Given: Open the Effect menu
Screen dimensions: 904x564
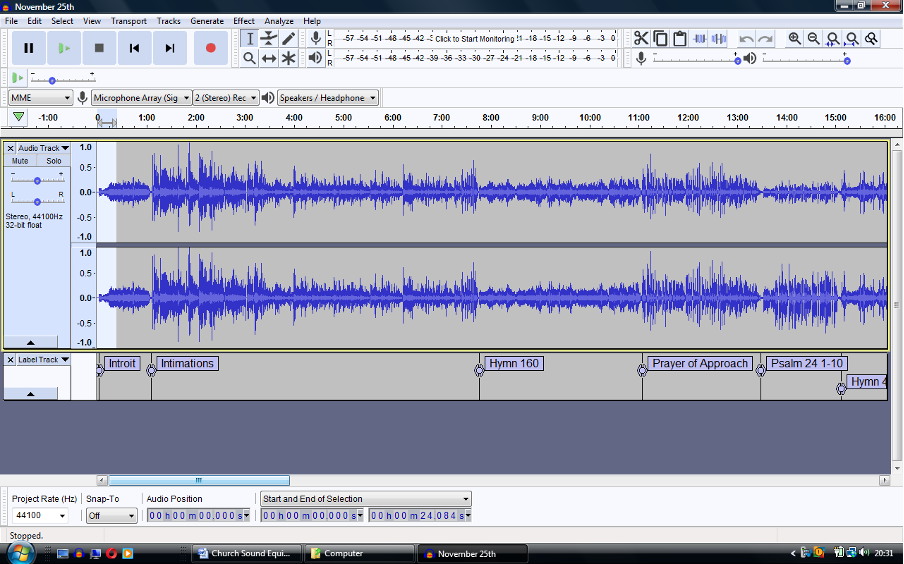Looking at the screenshot, I should [x=244, y=21].
